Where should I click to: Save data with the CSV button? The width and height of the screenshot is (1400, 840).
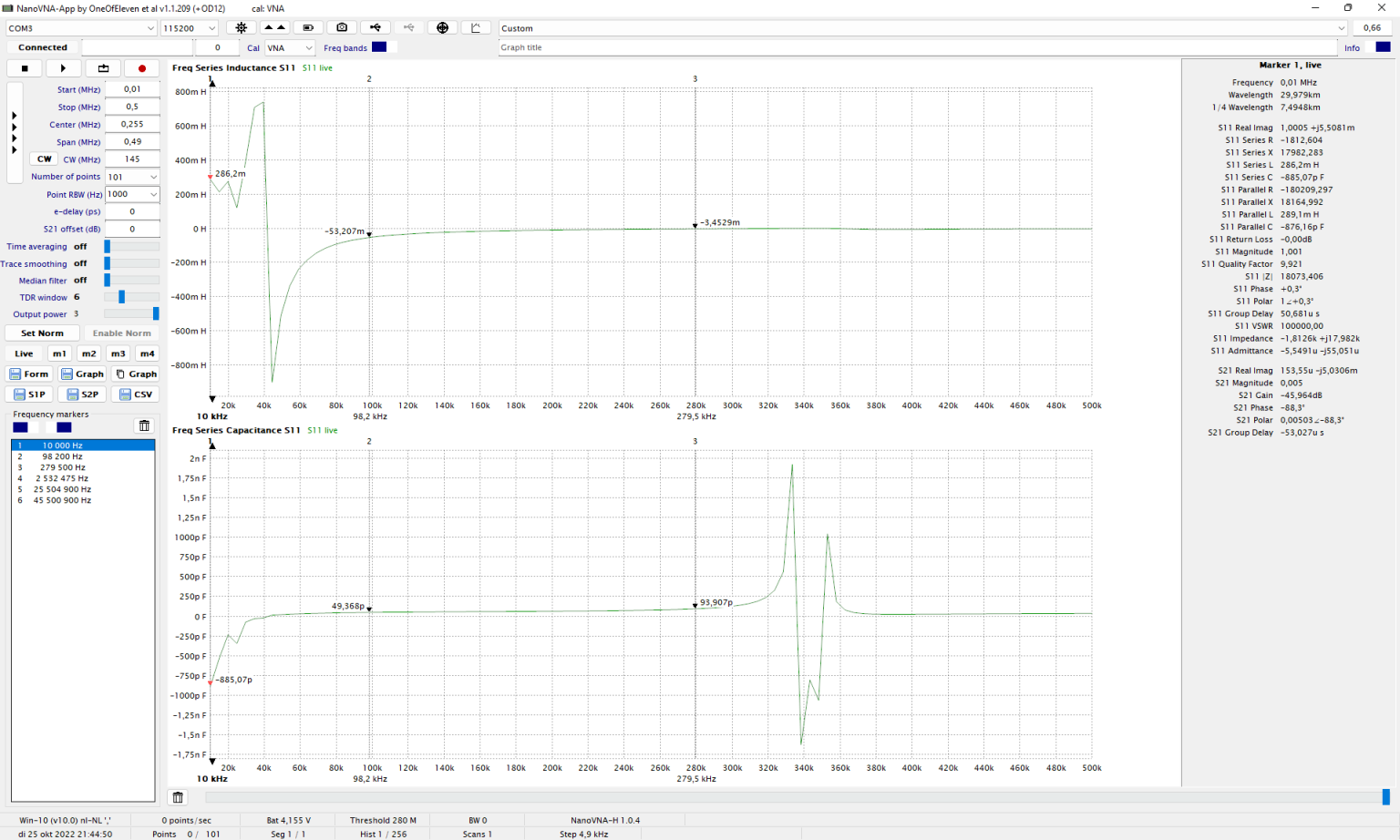coord(135,394)
